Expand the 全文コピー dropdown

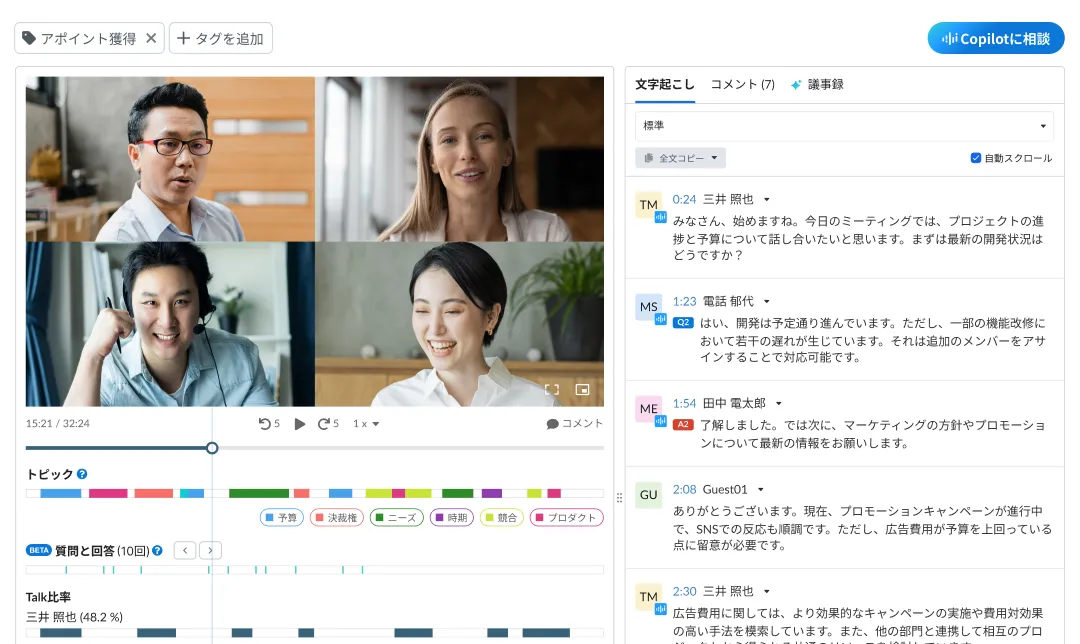tap(680, 158)
